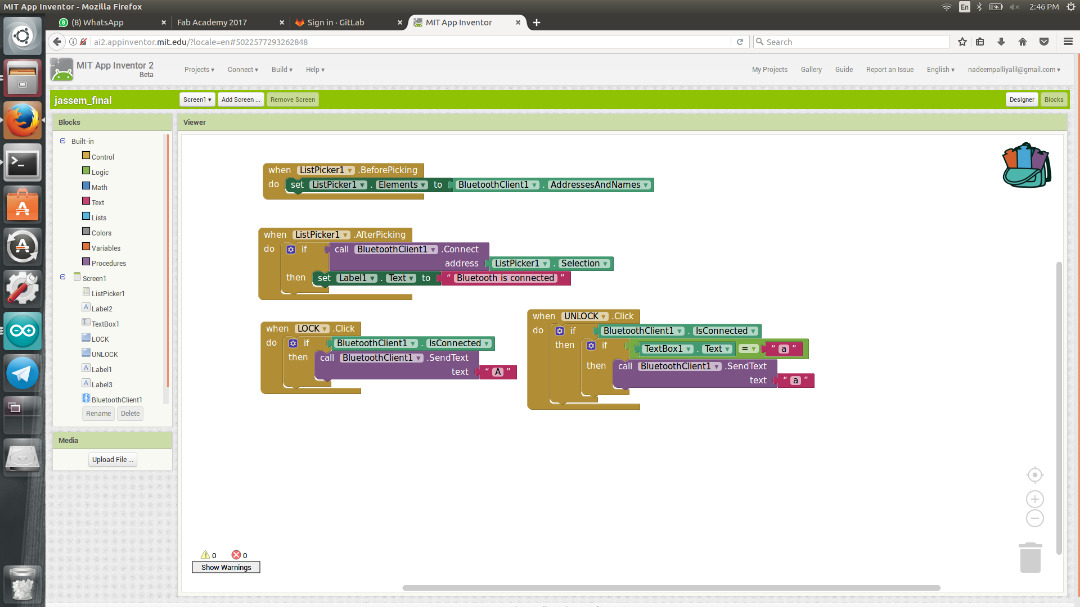The height and width of the screenshot is (607, 1080).
Task: Click Report an Issue link
Action: [890, 70]
